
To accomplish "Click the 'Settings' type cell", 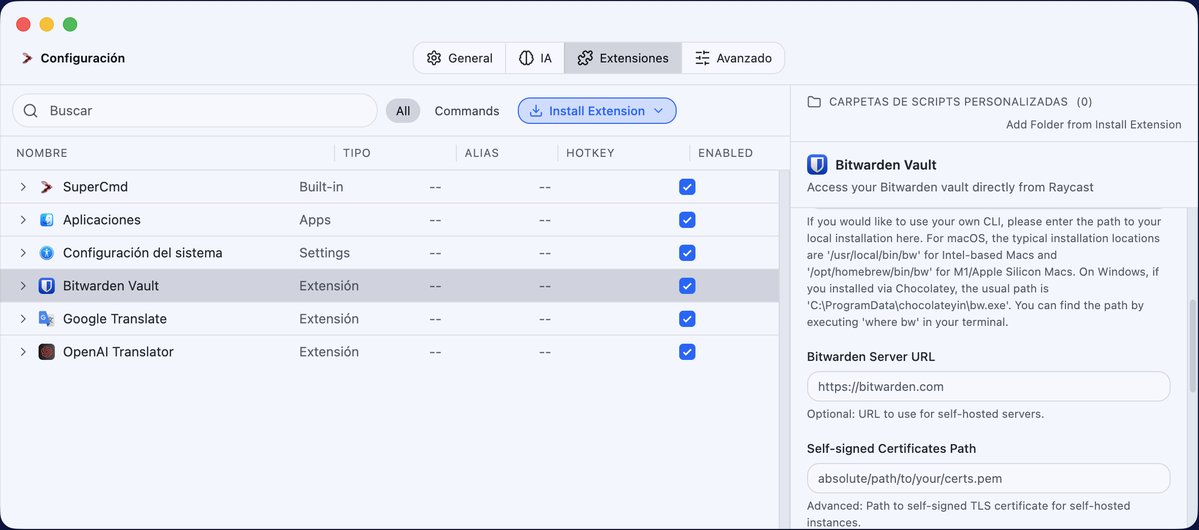I will point(324,252).
